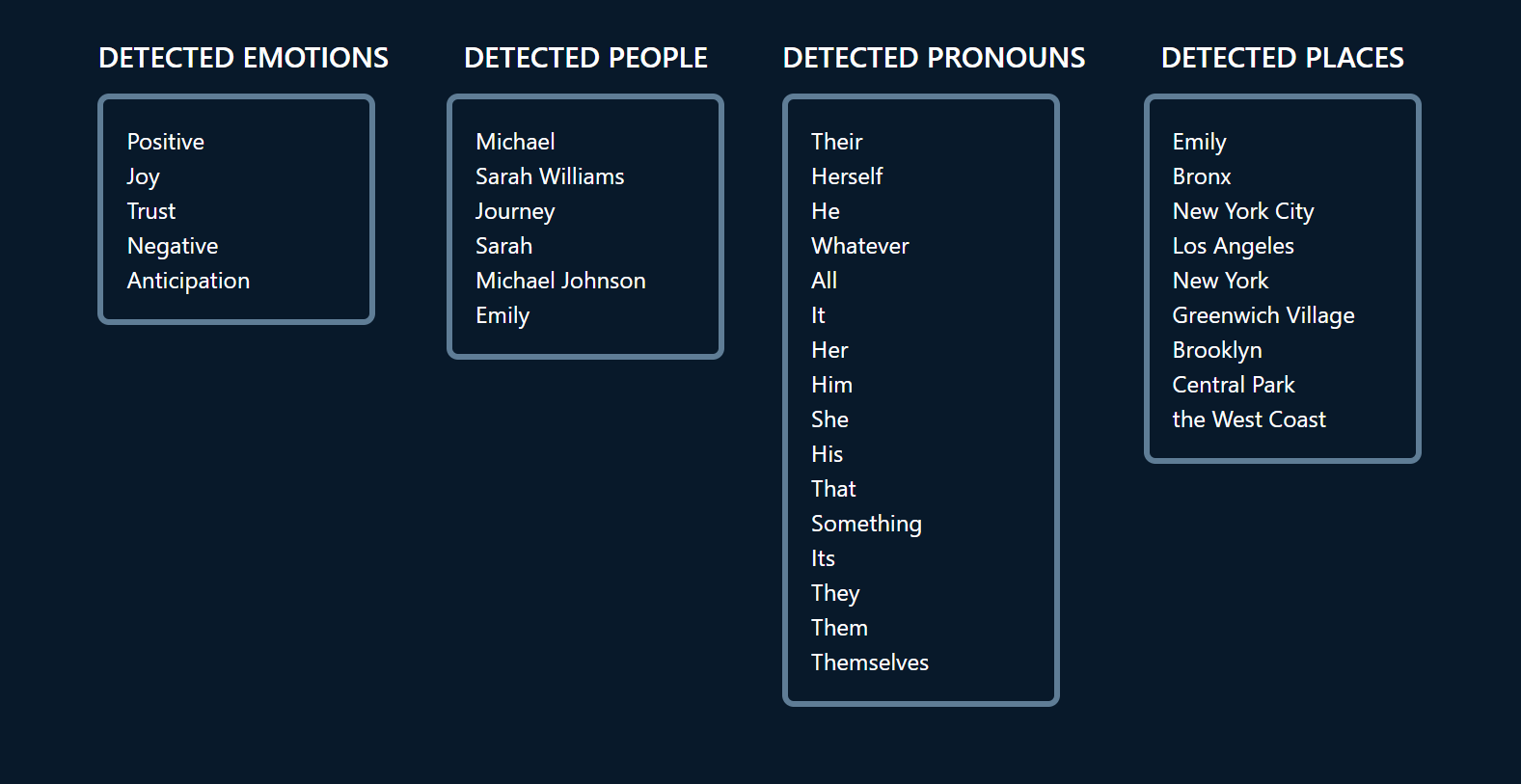This screenshot has height=784, width=1521.
Task: Click the pronoun Something
Action: (x=866, y=524)
